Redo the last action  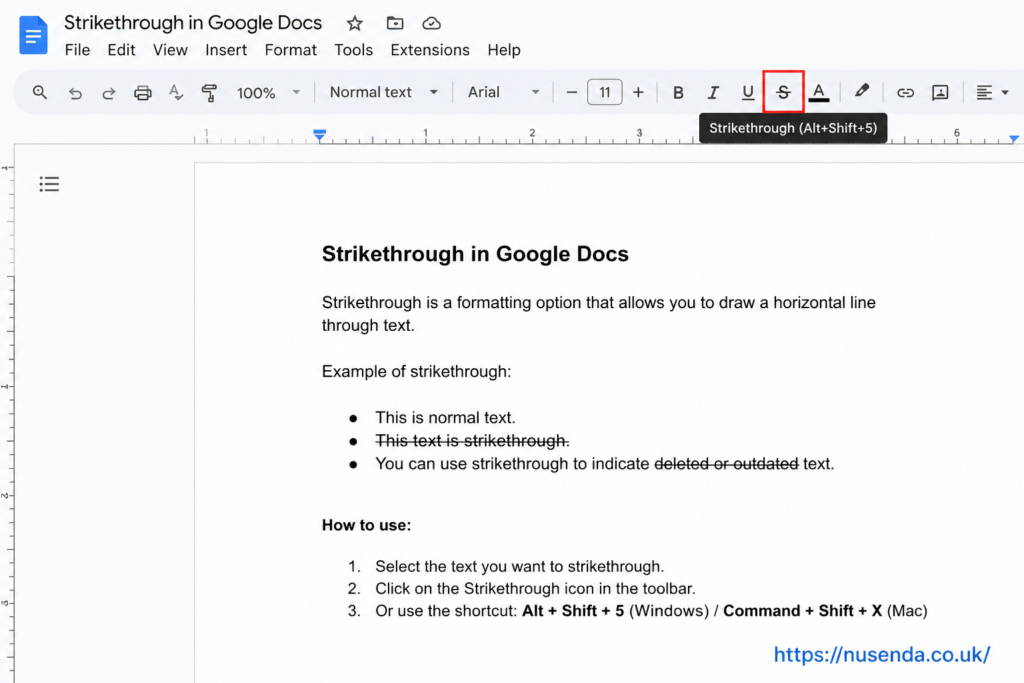(x=108, y=93)
